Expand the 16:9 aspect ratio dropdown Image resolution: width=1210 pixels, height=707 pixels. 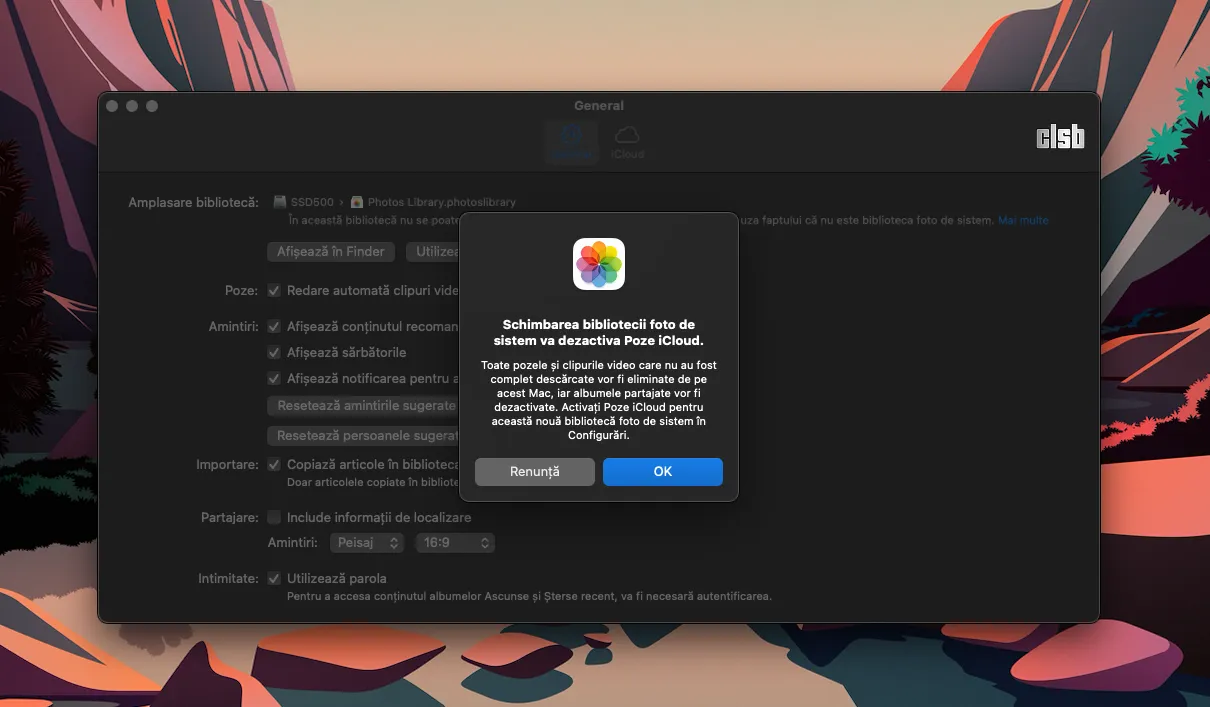coord(455,543)
